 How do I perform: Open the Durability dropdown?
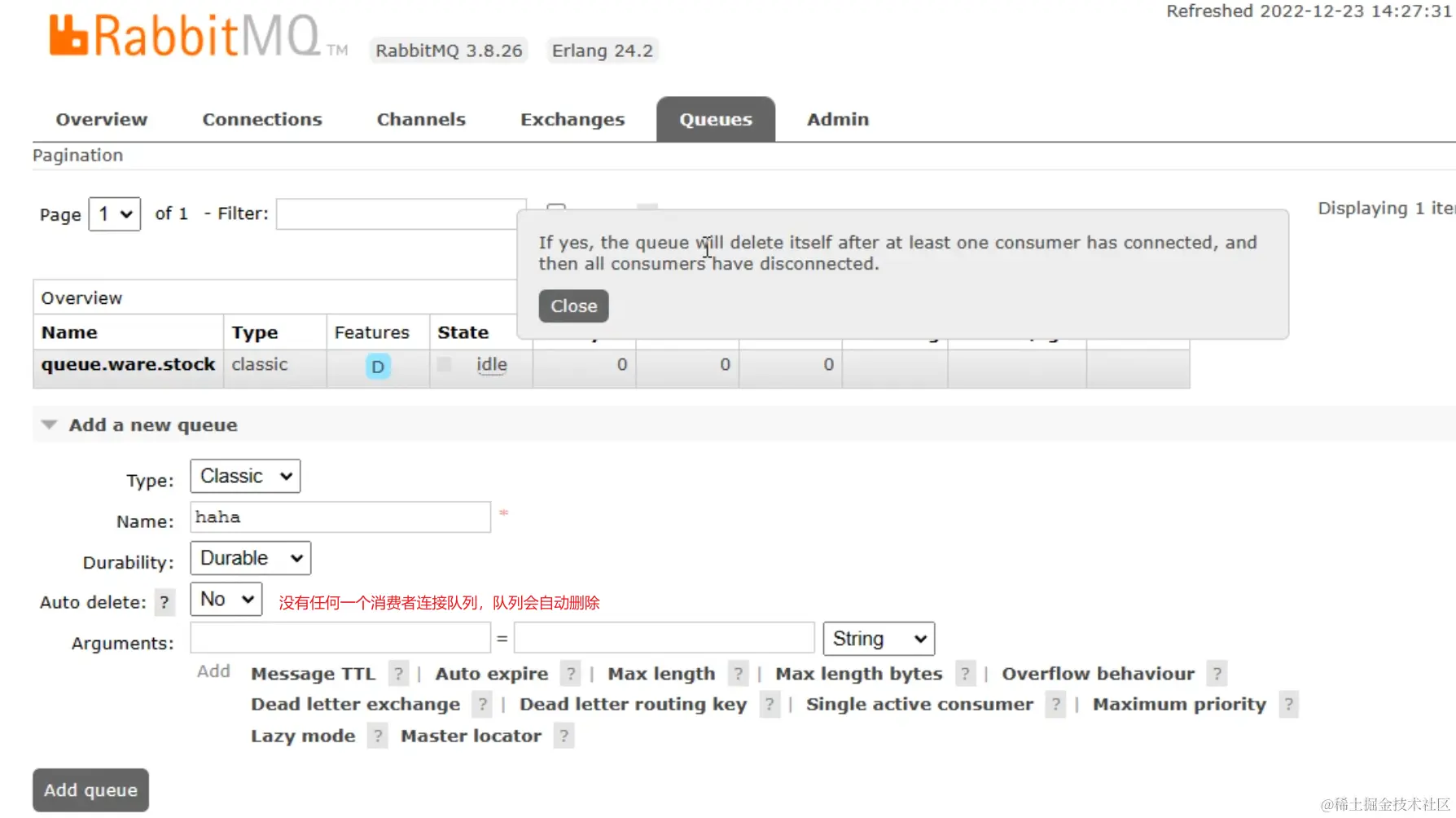pos(251,558)
